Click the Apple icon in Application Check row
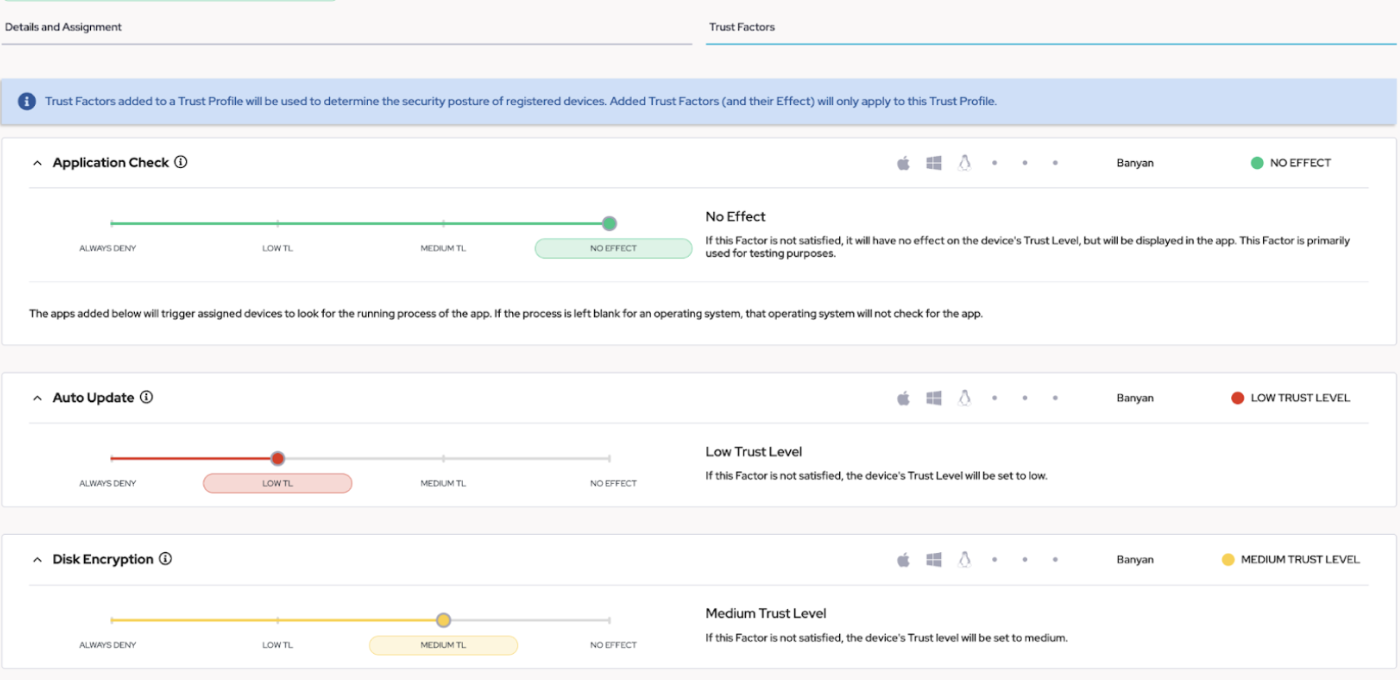 coord(903,163)
